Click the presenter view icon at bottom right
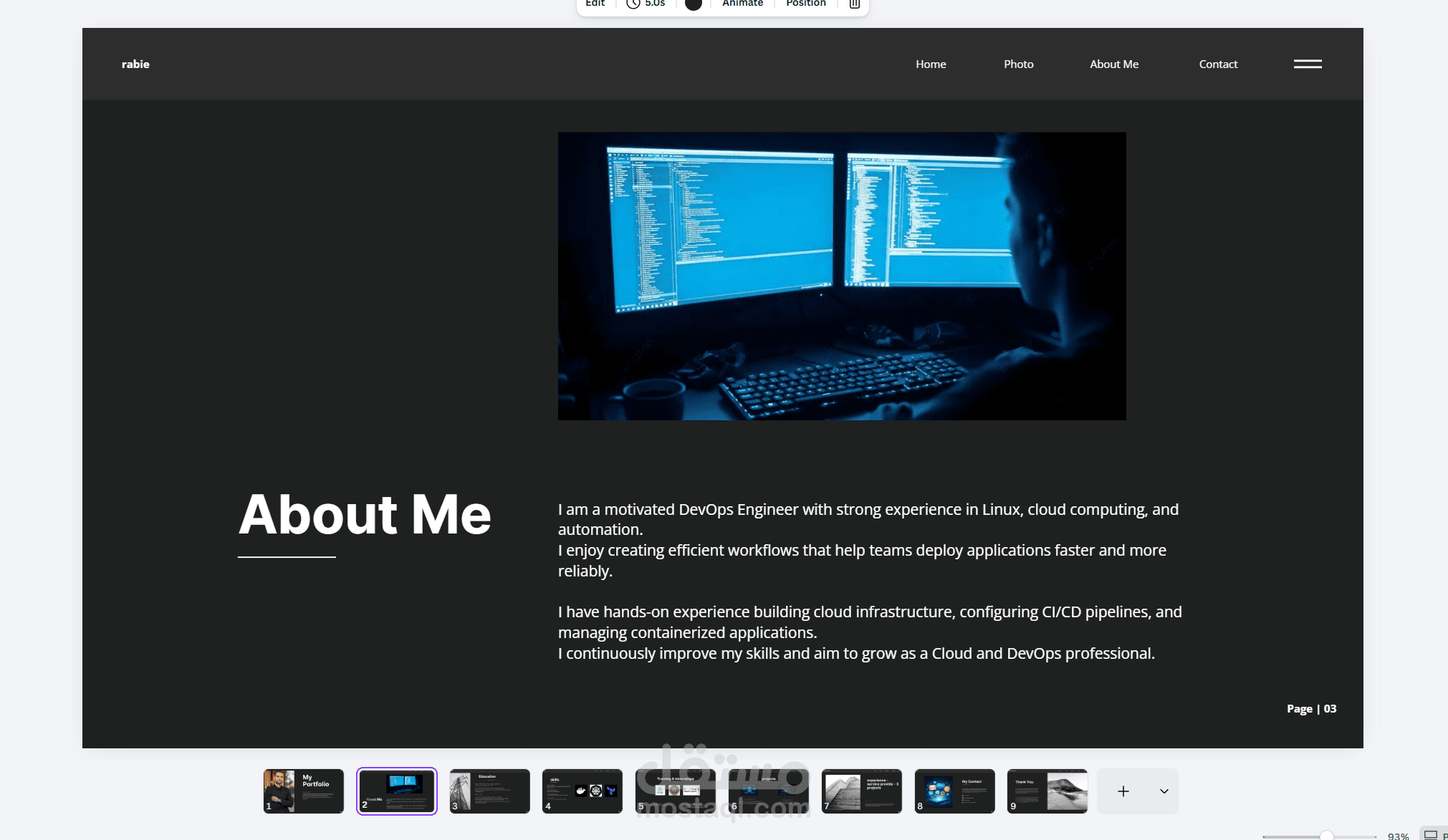This screenshot has width=1448, height=840. pyautogui.click(x=1430, y=834)
